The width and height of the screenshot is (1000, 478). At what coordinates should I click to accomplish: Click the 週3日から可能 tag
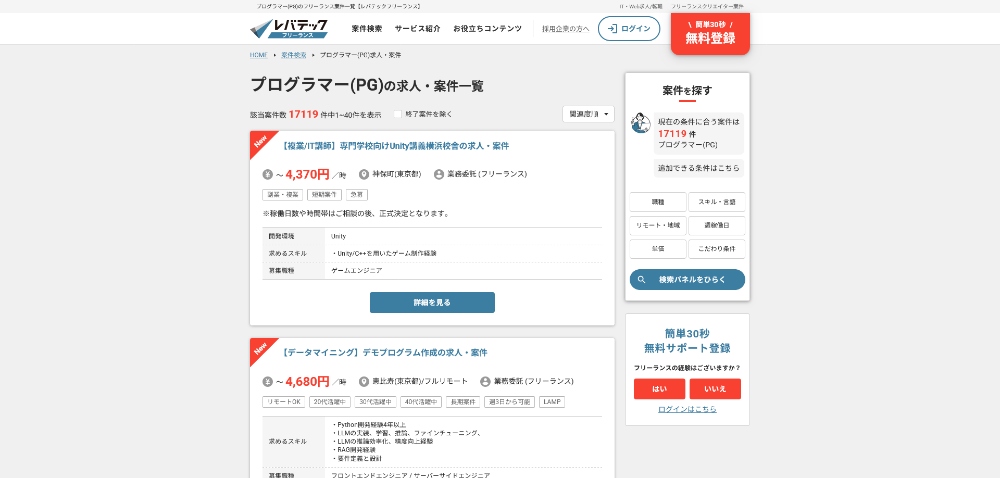pyautogui.click(x=509, y=402)
